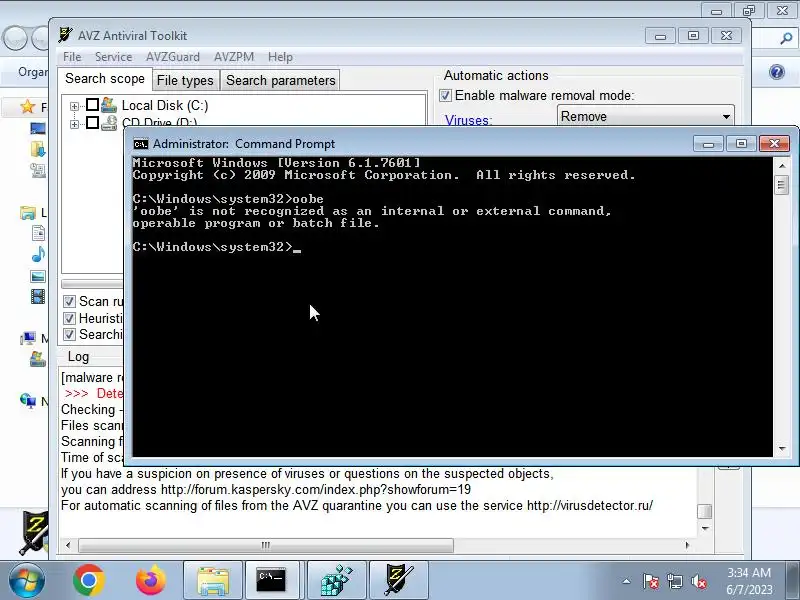Toggle the Heuristic checkbox
This screenshot has width=800, height=600.
coord(69,319)
